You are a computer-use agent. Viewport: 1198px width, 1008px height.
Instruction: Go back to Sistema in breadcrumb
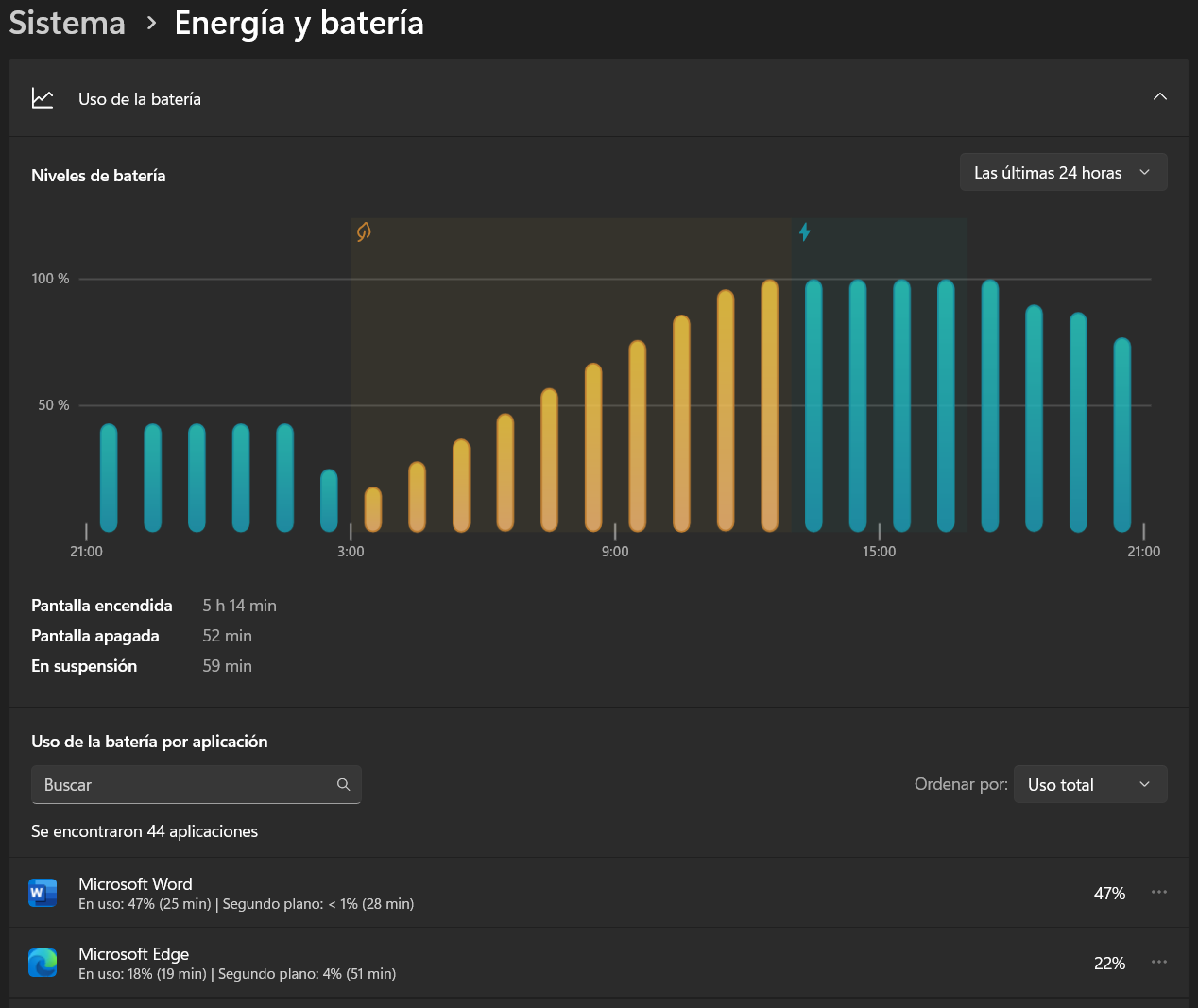pos(67,23)
